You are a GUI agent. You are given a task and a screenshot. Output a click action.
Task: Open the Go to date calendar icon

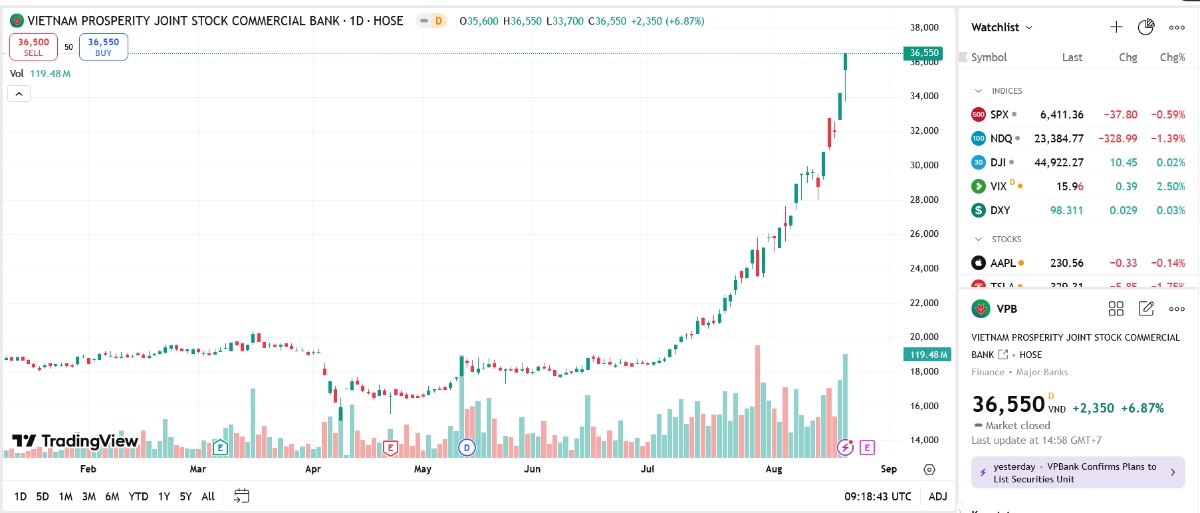tap(241, 496)
